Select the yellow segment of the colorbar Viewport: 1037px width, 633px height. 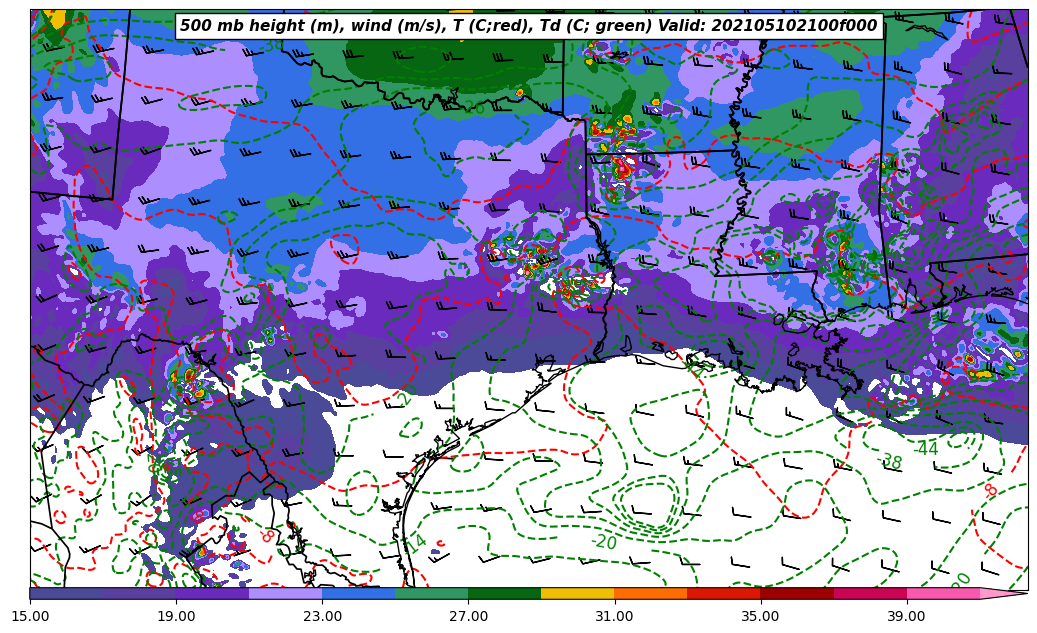coord(577,594)
